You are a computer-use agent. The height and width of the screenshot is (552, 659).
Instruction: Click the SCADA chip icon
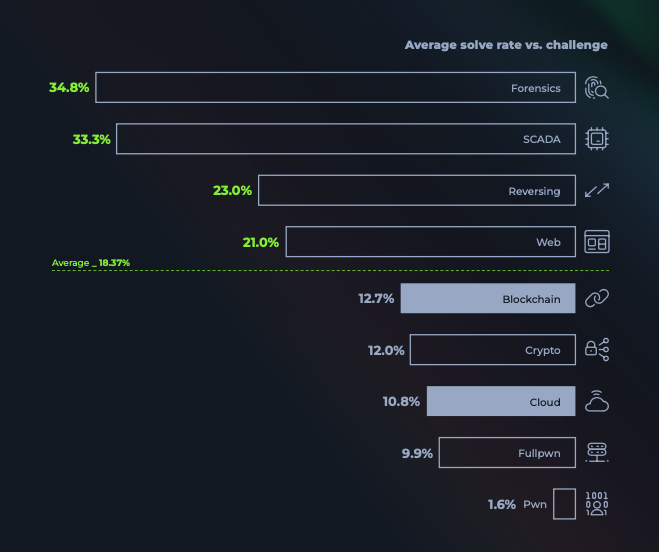click(x=597, y=139)
